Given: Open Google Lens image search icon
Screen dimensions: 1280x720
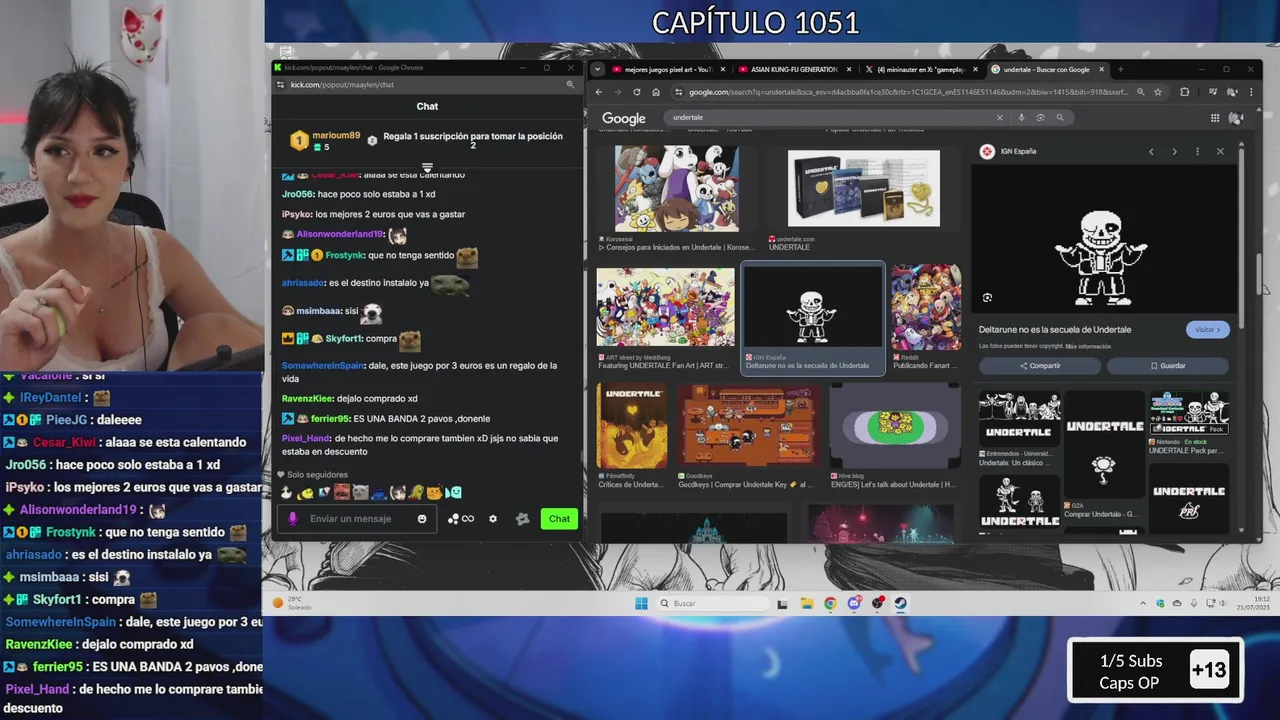Looking at the screenshot, I should pos(1040,117).
